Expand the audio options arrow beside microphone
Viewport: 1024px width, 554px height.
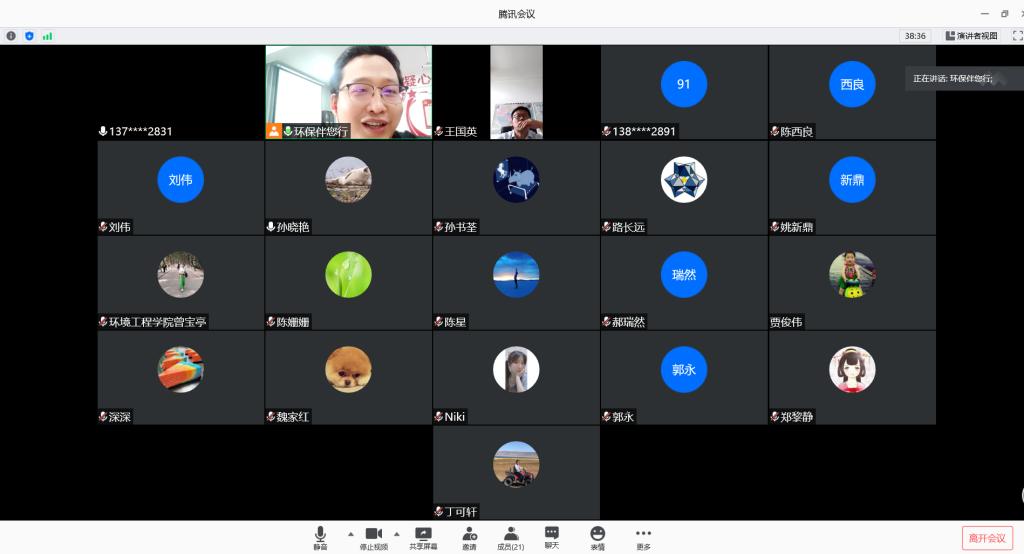[350, 533]
